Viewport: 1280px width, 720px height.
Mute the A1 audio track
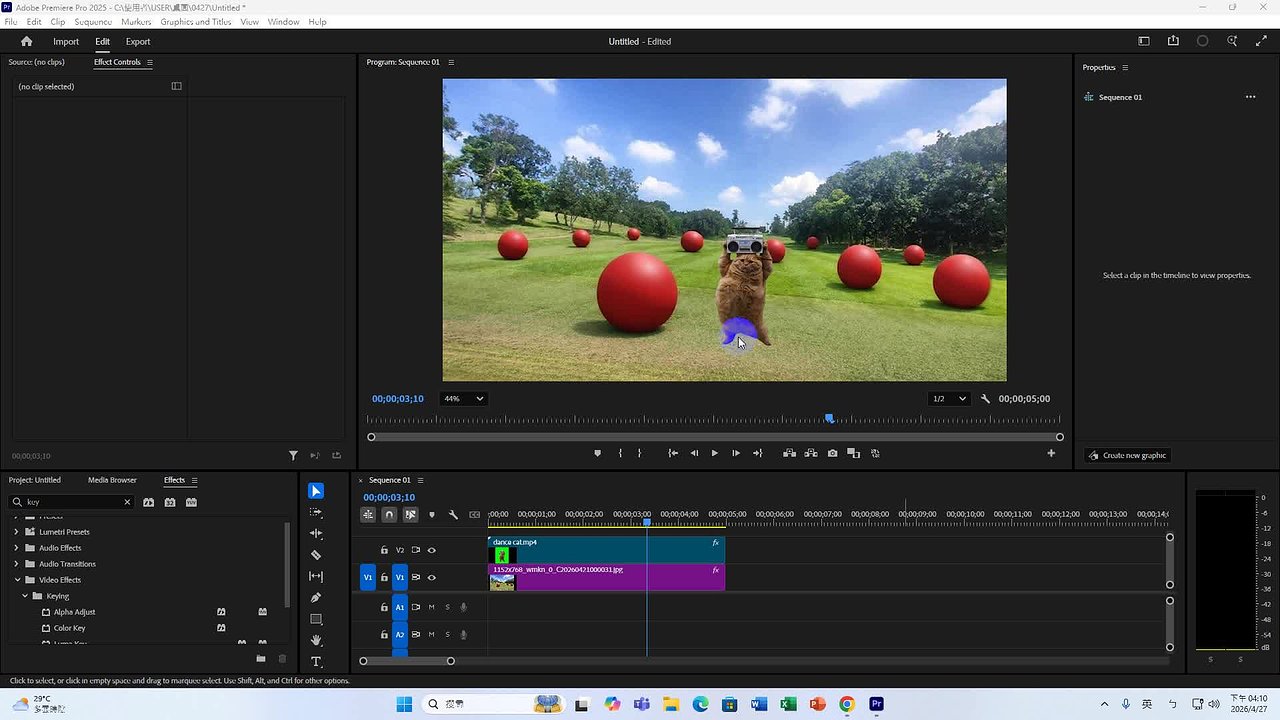coord(432,607)
